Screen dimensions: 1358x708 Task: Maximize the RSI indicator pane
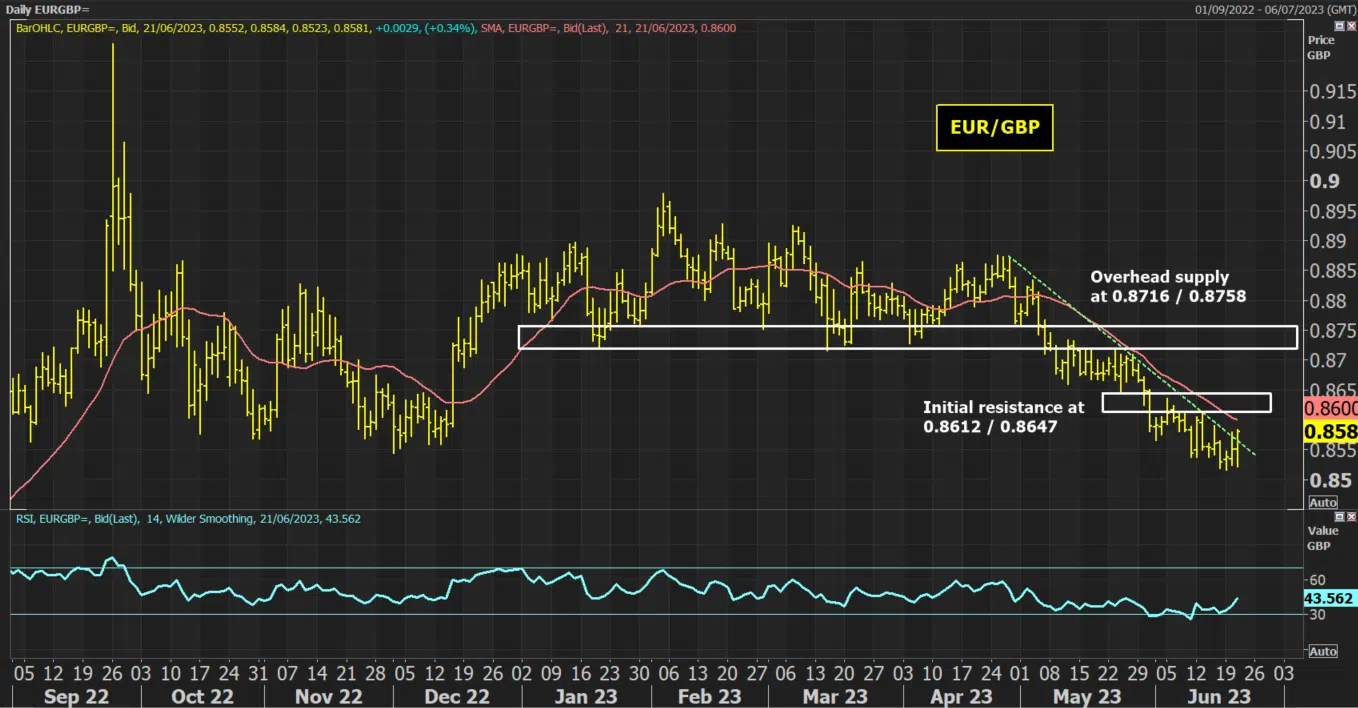(1340, 519)
